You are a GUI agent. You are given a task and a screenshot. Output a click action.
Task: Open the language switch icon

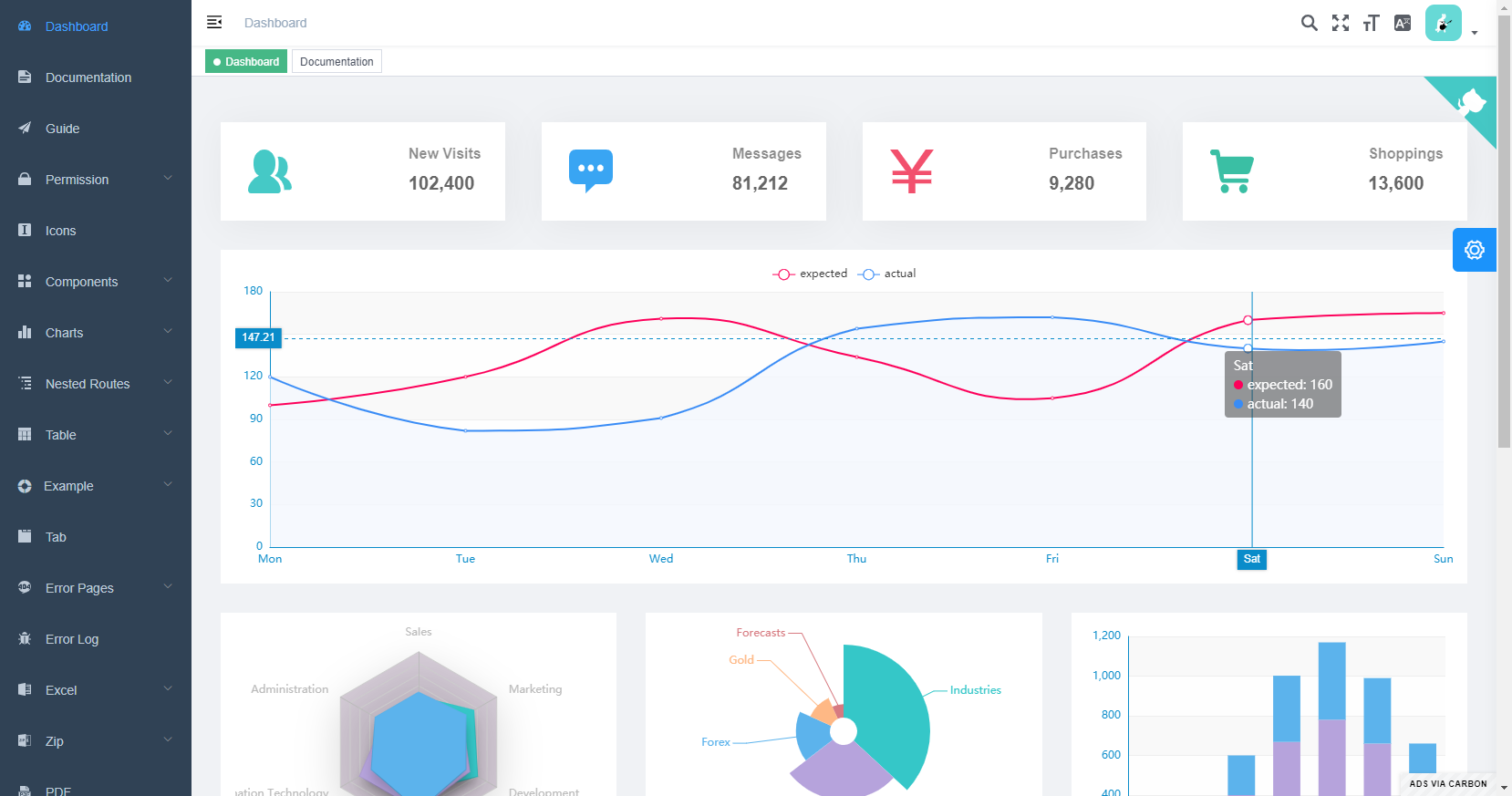[x=1402, y=23]
